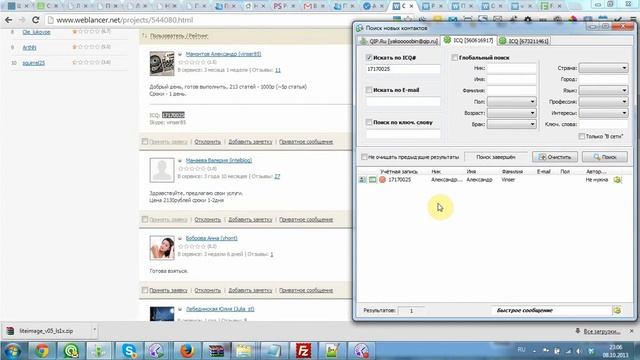Screen dimensions: 640x360
Task: Open the first freelancer's profile link
Action: [x=223, y=54]
